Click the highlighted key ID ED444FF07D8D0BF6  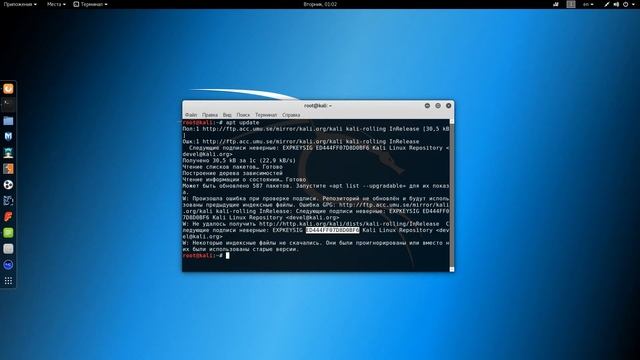pyautogui.click(x=332, y=230)
